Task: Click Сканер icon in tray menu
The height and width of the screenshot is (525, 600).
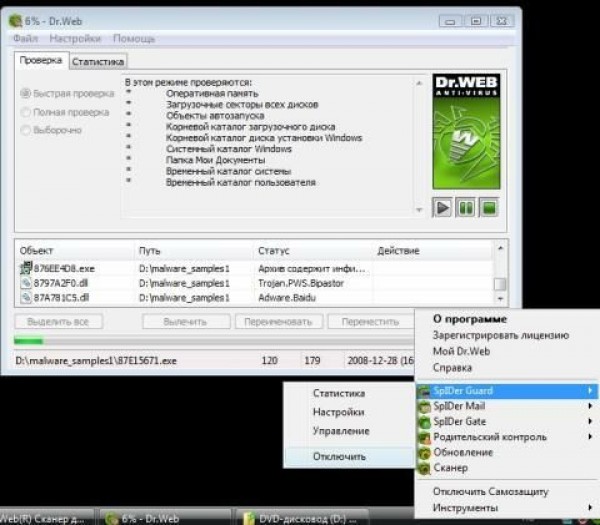Action: (x=424, y=468)
